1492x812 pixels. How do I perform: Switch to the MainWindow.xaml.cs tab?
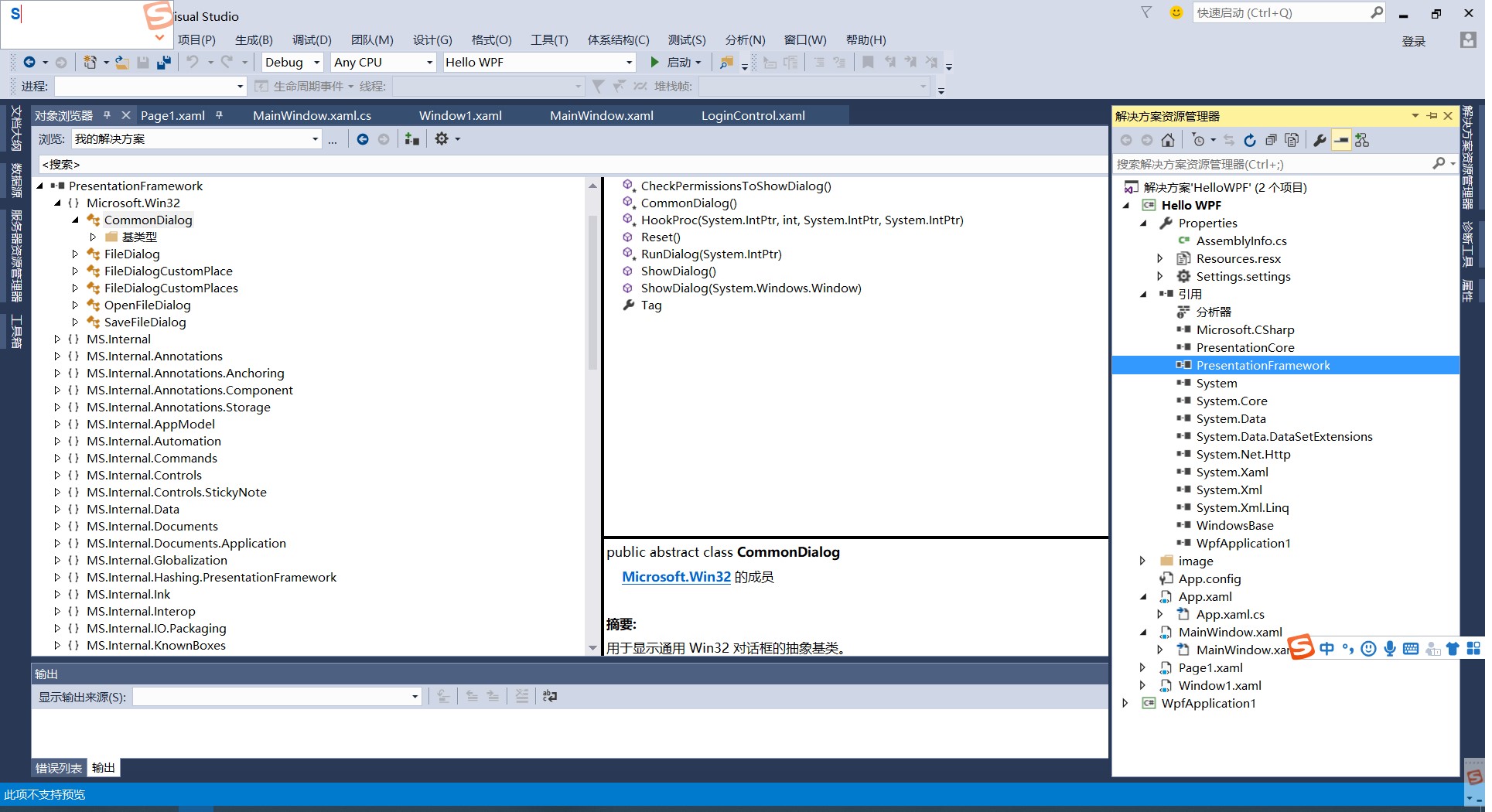[312, 115]
